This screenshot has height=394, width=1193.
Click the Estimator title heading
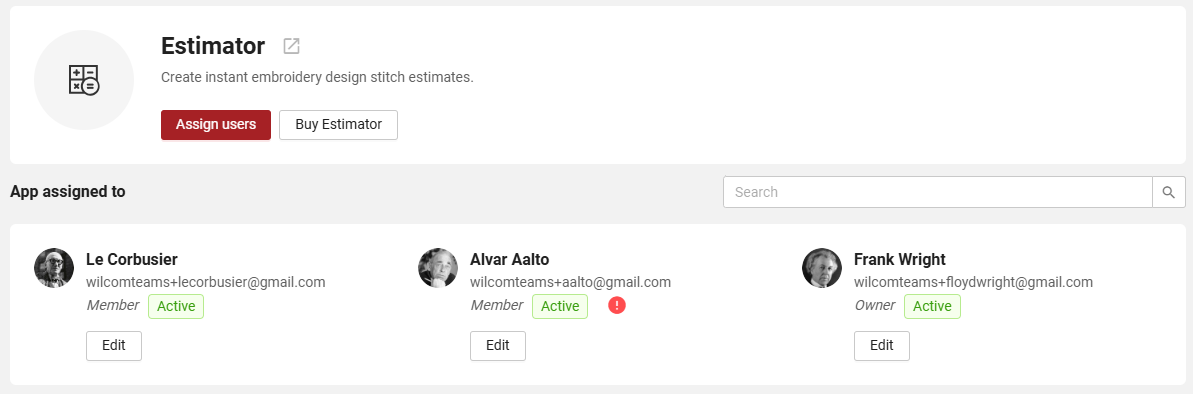pyautogui.click(x=213, y=46)
